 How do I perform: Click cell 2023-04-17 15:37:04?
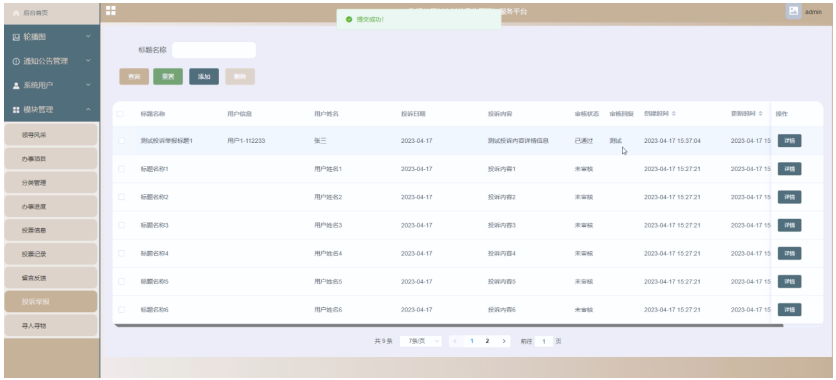(x=672, y=141)
